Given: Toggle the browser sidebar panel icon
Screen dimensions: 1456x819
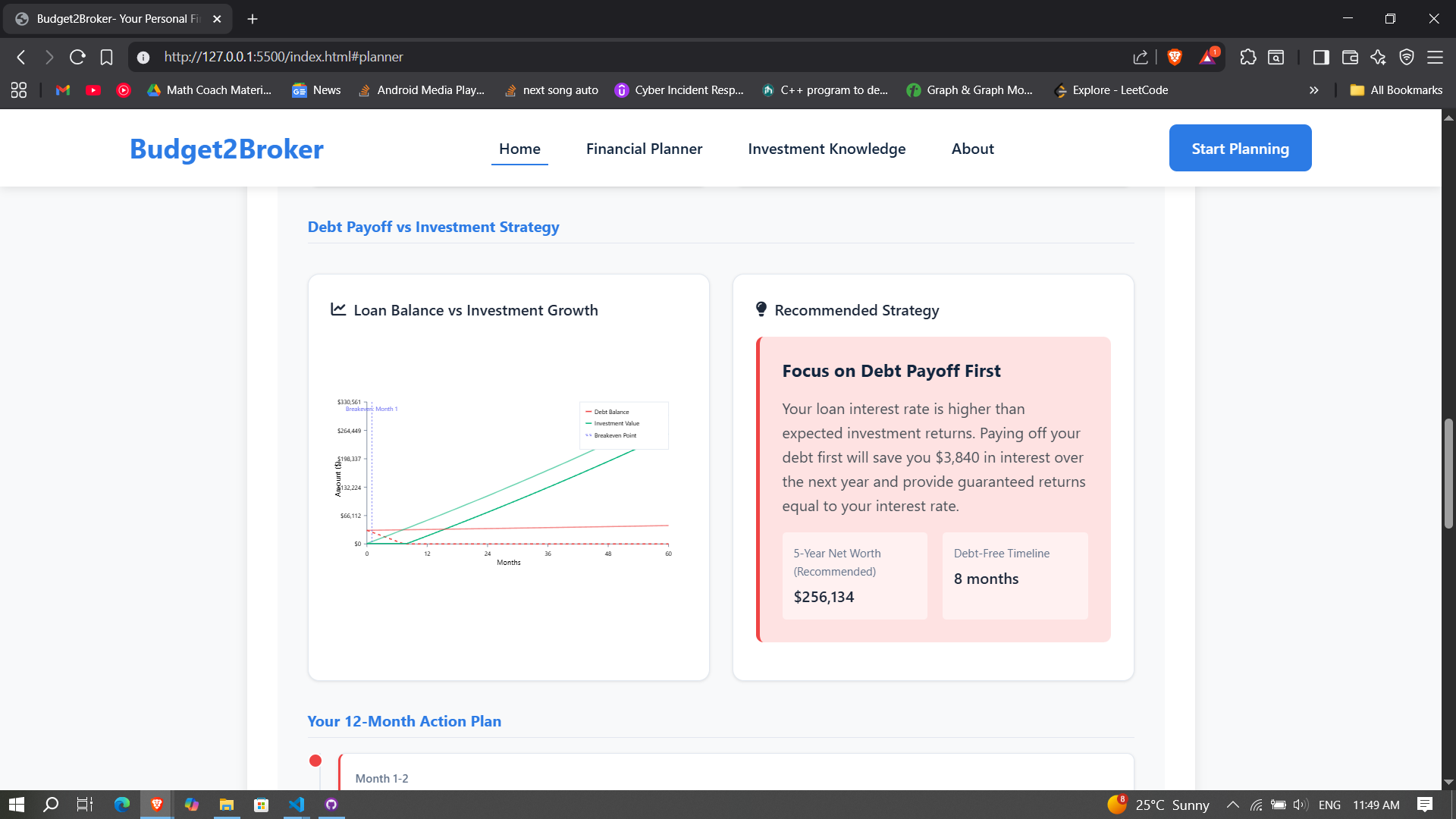Looking at the screenshot, I should click(x=1320, y=57).
